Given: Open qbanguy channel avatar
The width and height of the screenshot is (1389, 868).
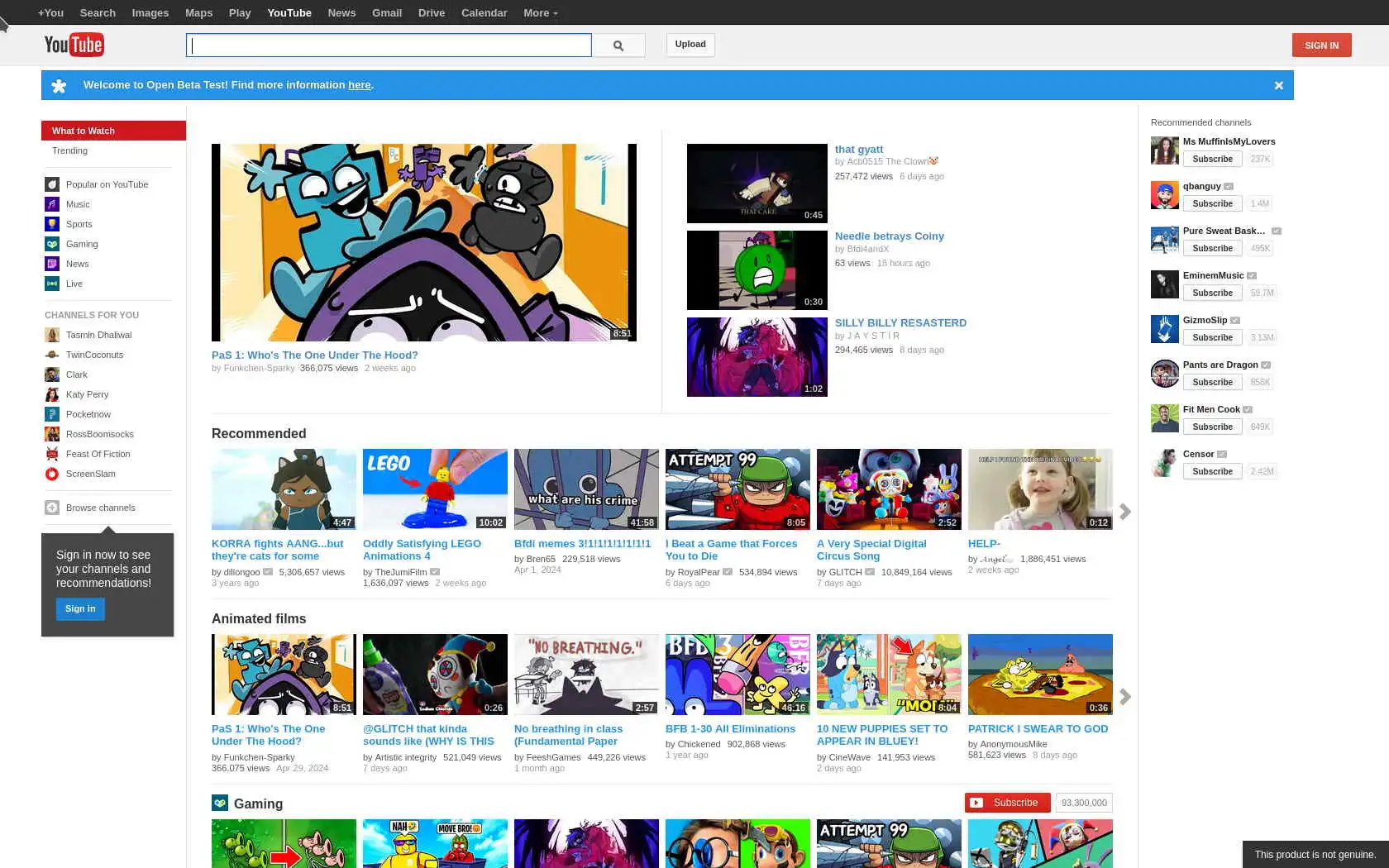Looking at the screenshot, I should click(1164, 195).
